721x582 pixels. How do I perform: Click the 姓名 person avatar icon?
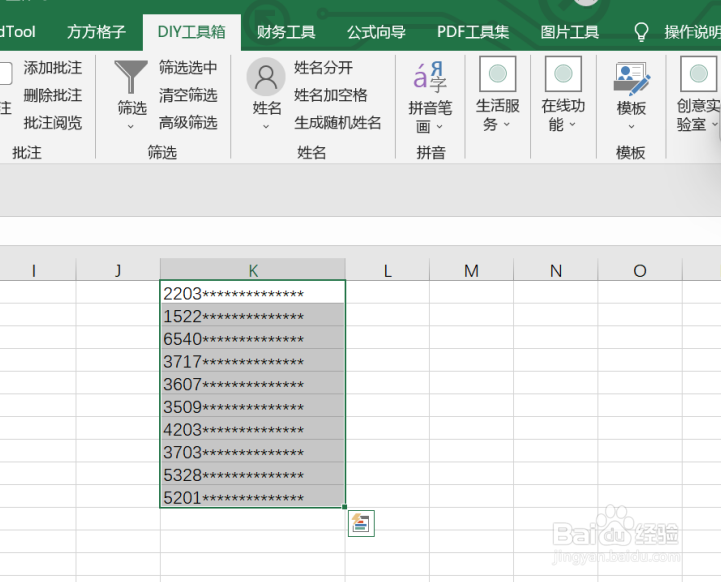[x=266, y=77]
